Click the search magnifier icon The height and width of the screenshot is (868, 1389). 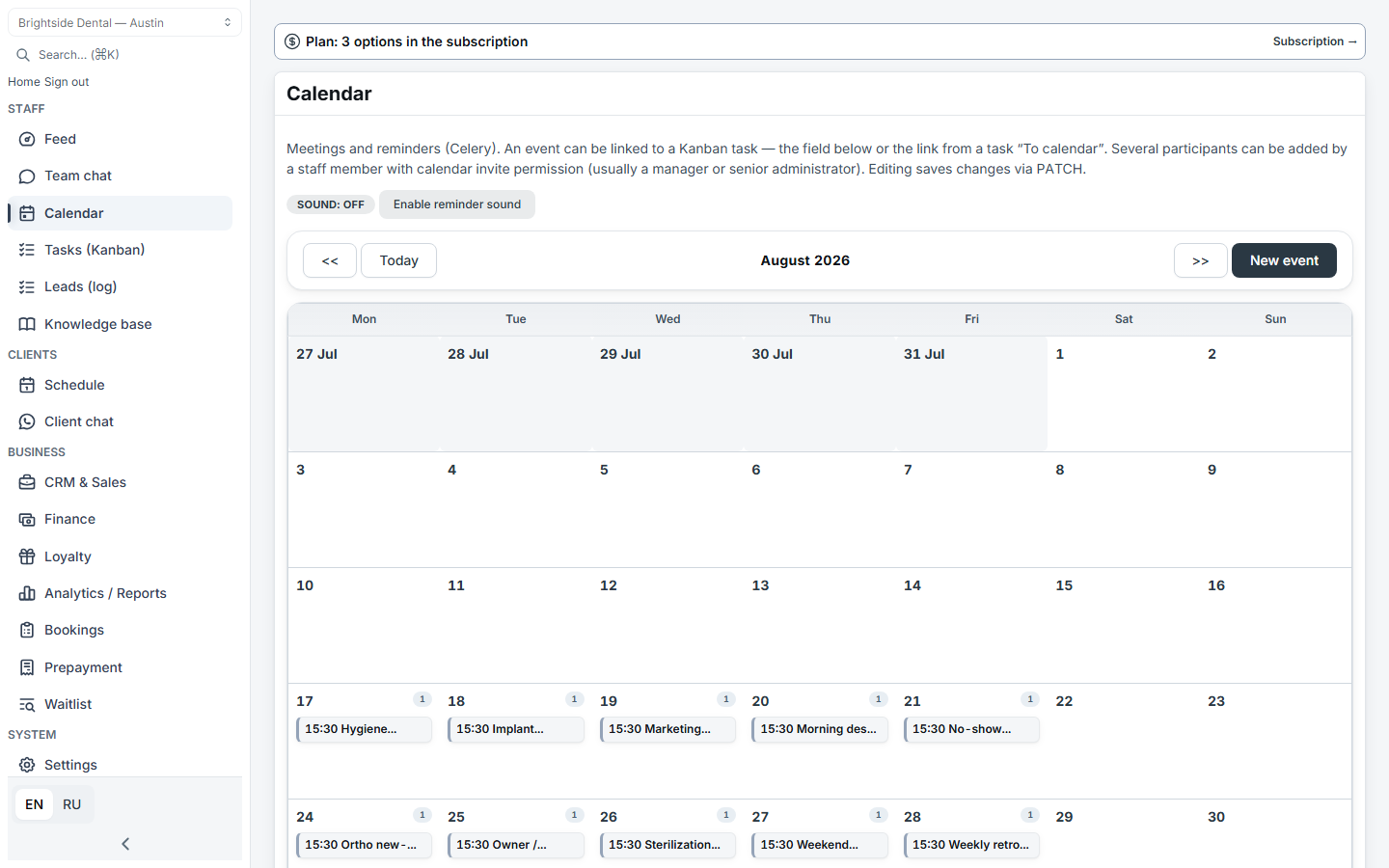point(23,55)
